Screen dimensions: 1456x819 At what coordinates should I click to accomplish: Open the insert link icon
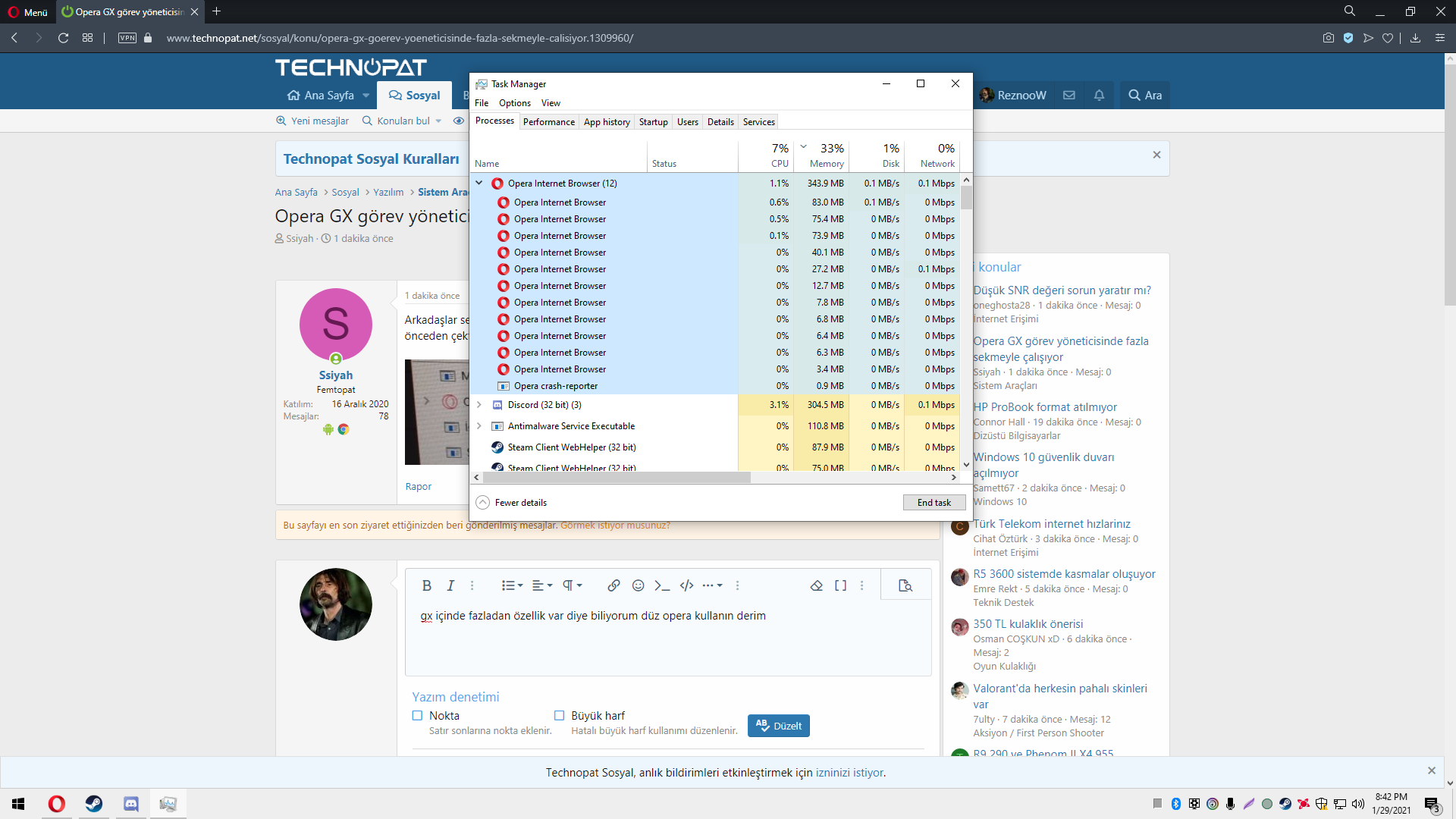tap(613, 585)
